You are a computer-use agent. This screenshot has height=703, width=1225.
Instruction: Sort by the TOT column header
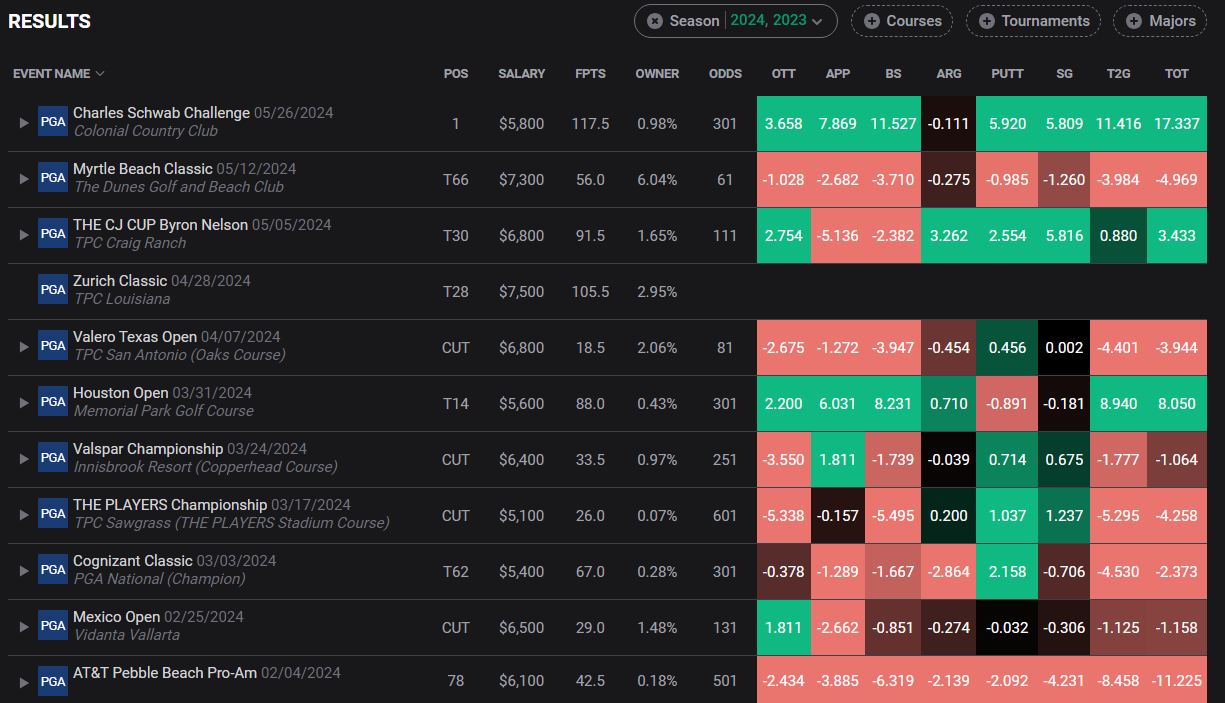pos(1177,74)
